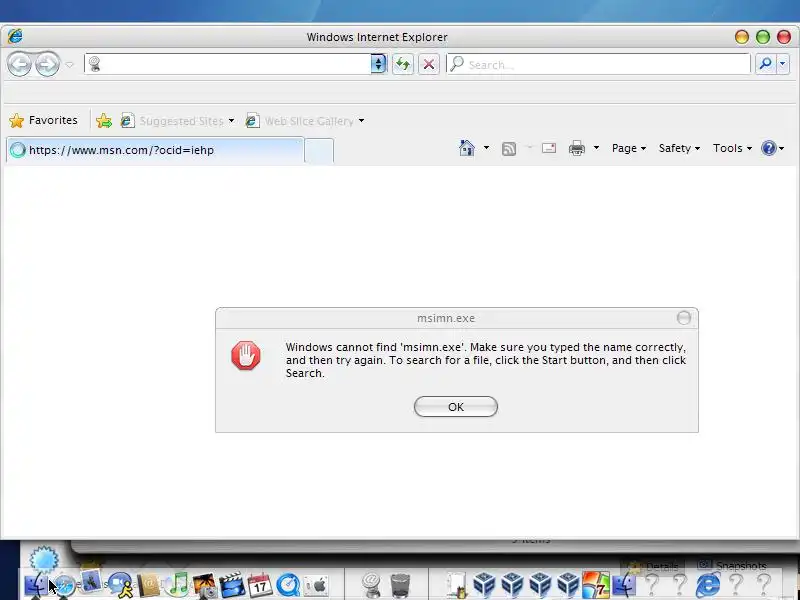Launch iTunes from the dock
800x600 pixels.
[x=177, y=585]
